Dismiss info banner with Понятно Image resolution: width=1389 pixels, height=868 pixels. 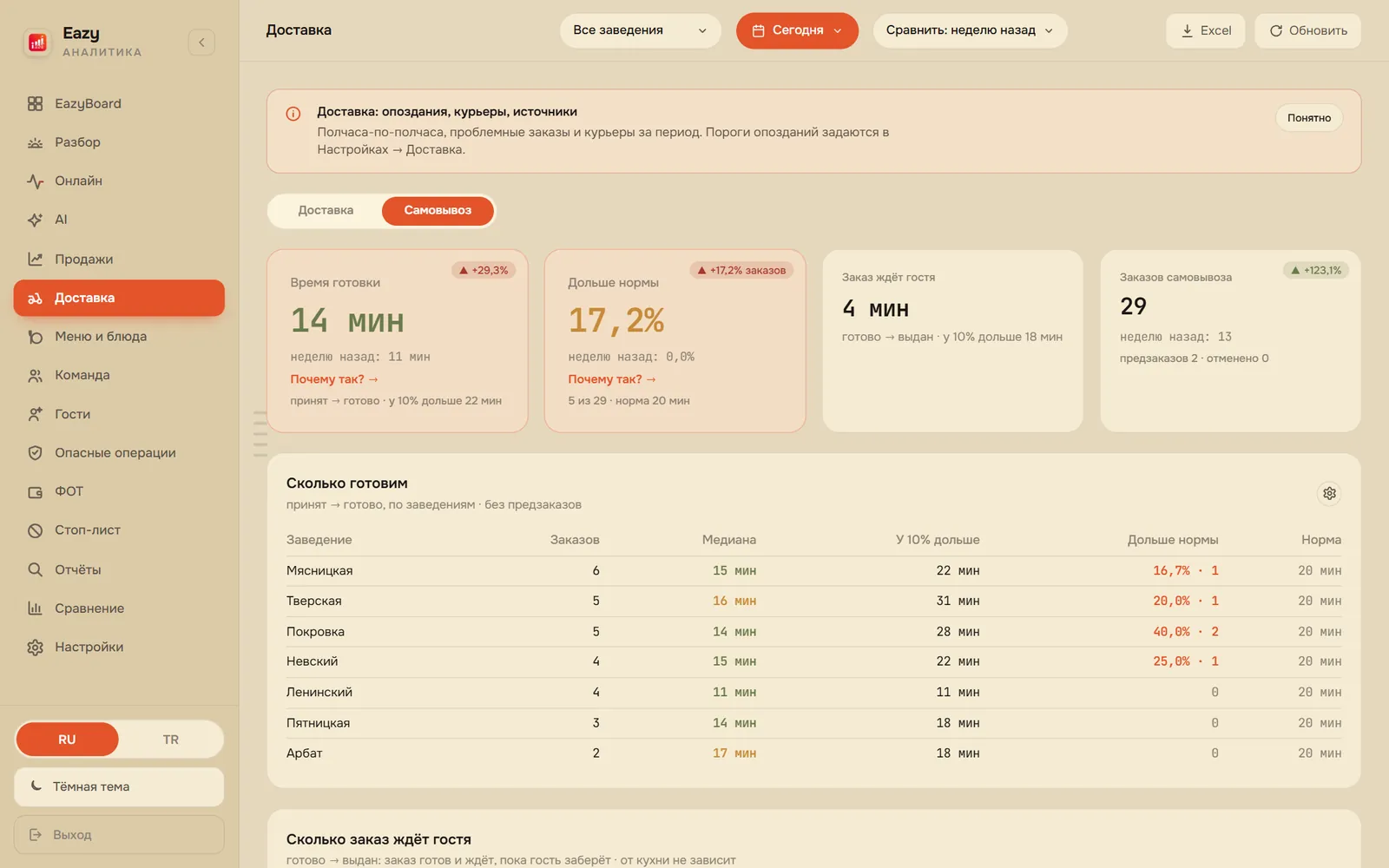click(1308, 118)
